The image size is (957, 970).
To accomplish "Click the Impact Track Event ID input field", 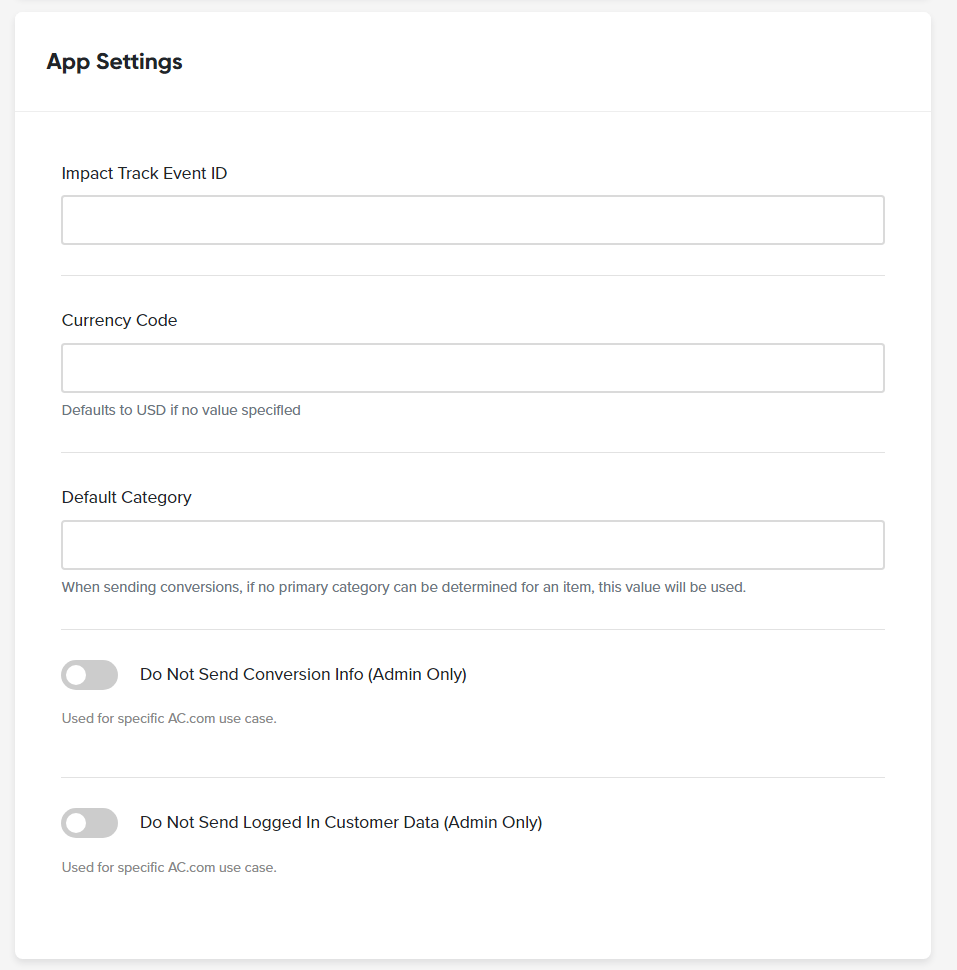I will [x=473, y=220].
